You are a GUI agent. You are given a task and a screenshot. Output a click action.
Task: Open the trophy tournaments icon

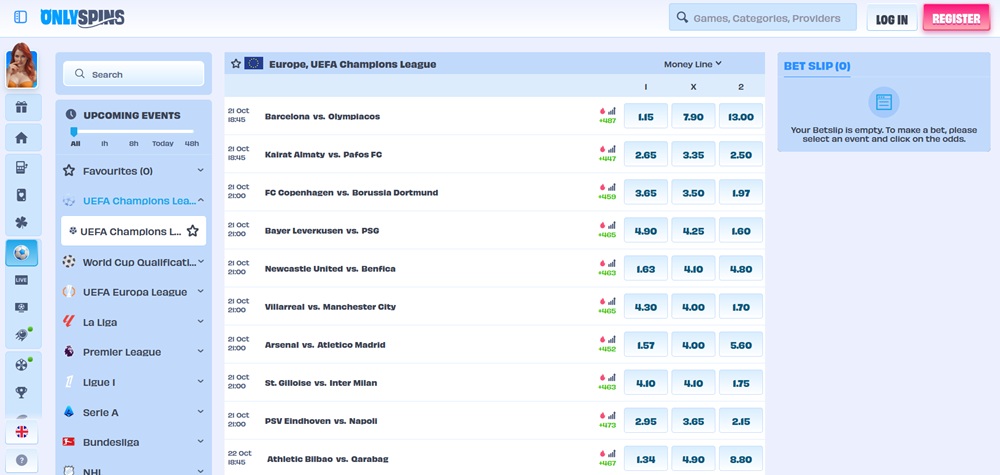pos(22,392)
